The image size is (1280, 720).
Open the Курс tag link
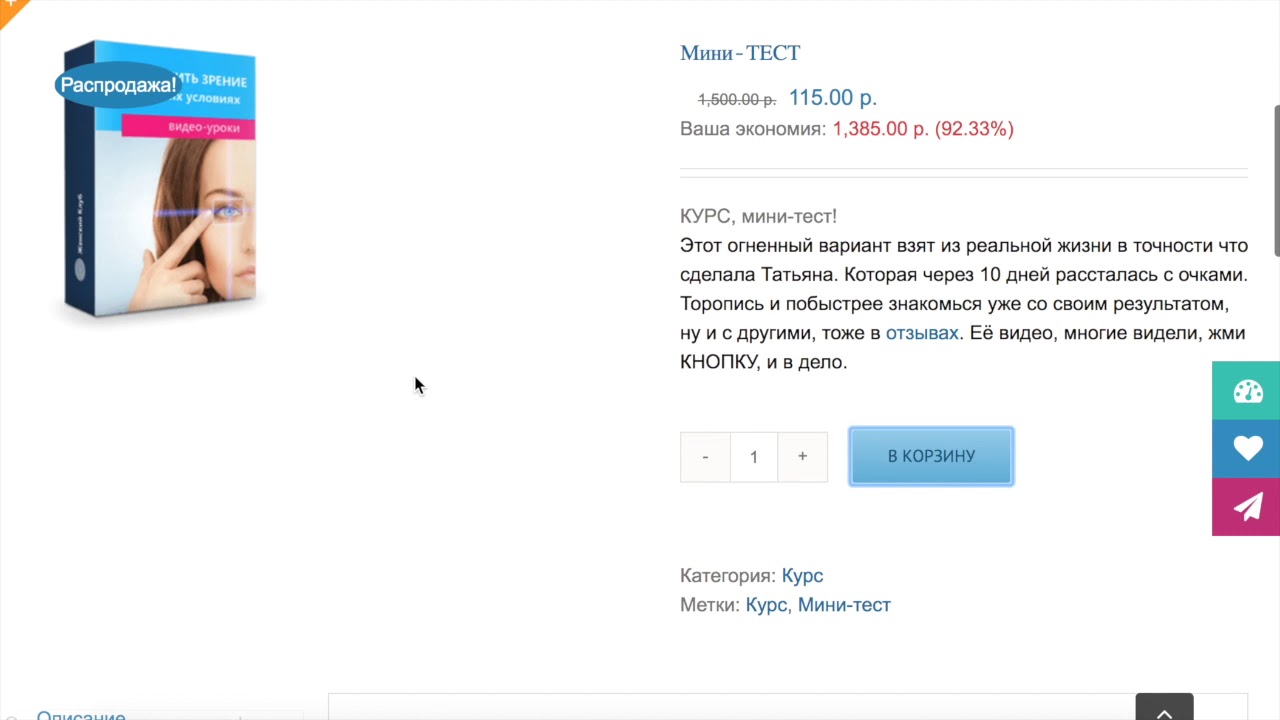tap(766, 605)
